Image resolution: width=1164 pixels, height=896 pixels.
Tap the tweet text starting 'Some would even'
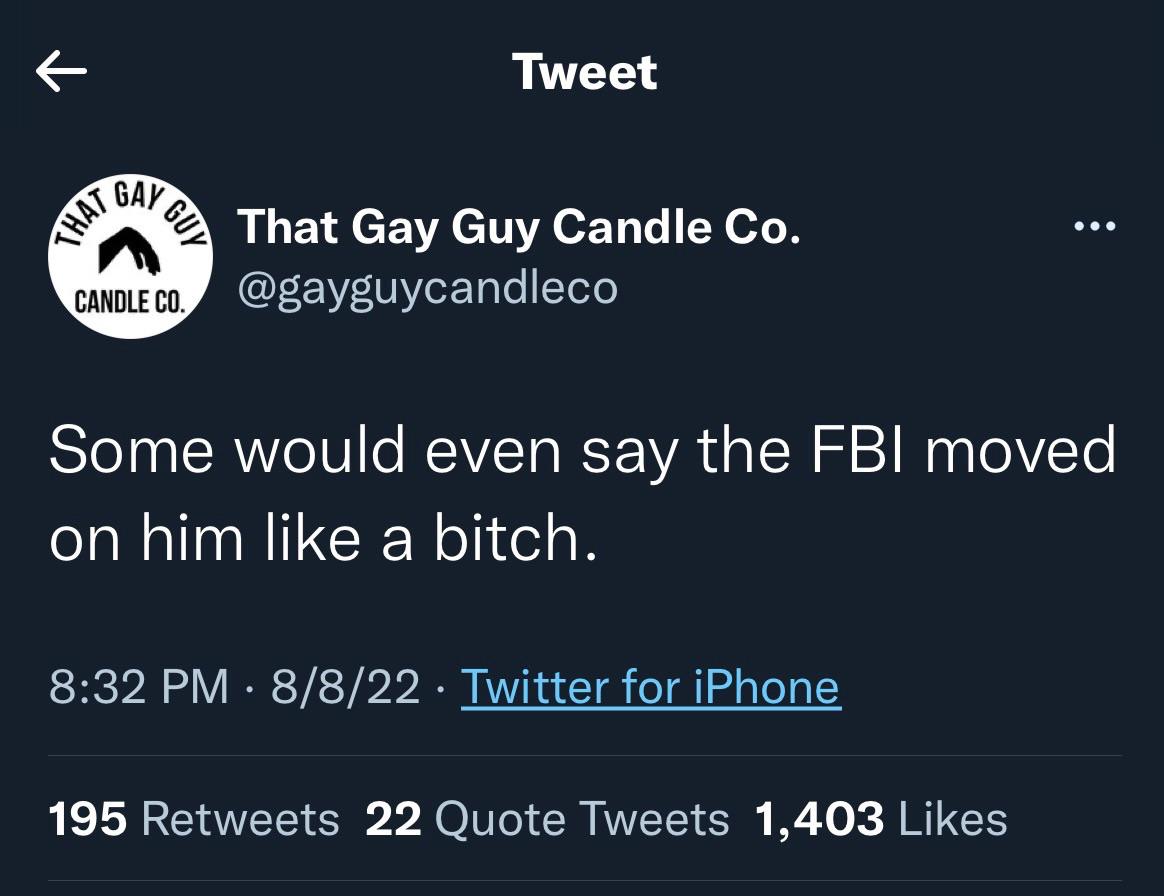(x=580, y=495)
